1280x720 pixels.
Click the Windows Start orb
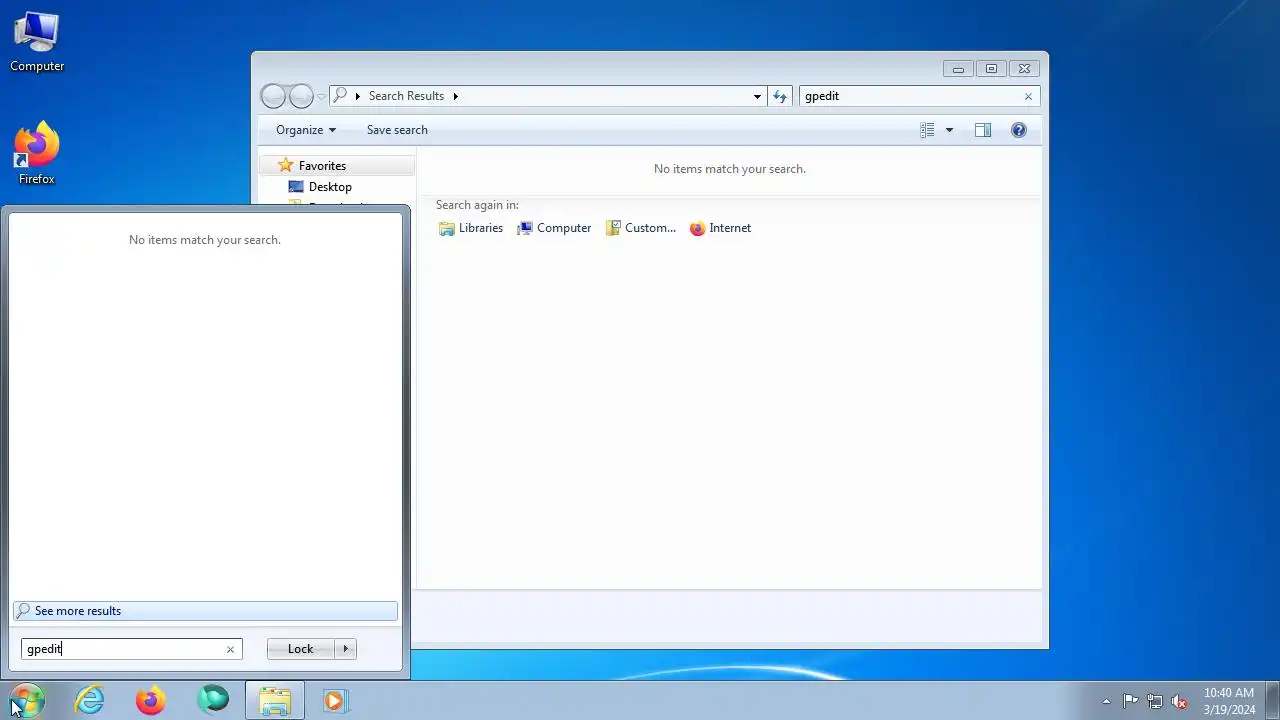[x=27, y=700]
